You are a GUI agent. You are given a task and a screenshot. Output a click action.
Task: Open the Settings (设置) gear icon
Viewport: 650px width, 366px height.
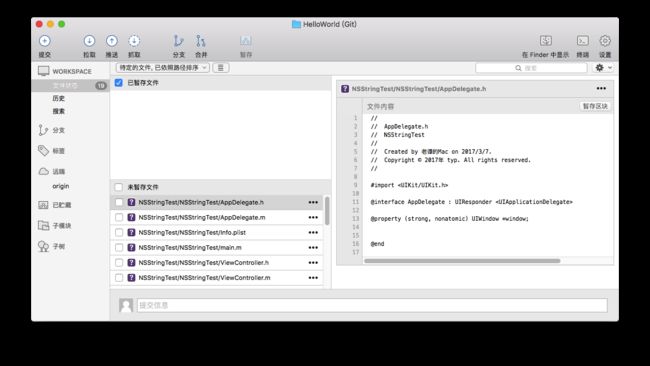coord(605,41)
